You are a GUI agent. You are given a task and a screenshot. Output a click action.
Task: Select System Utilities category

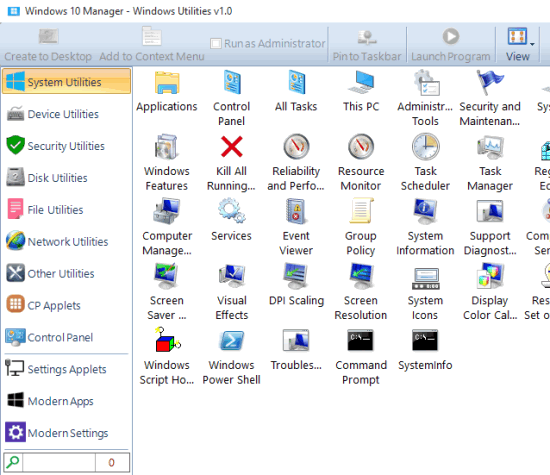[66, 81]
